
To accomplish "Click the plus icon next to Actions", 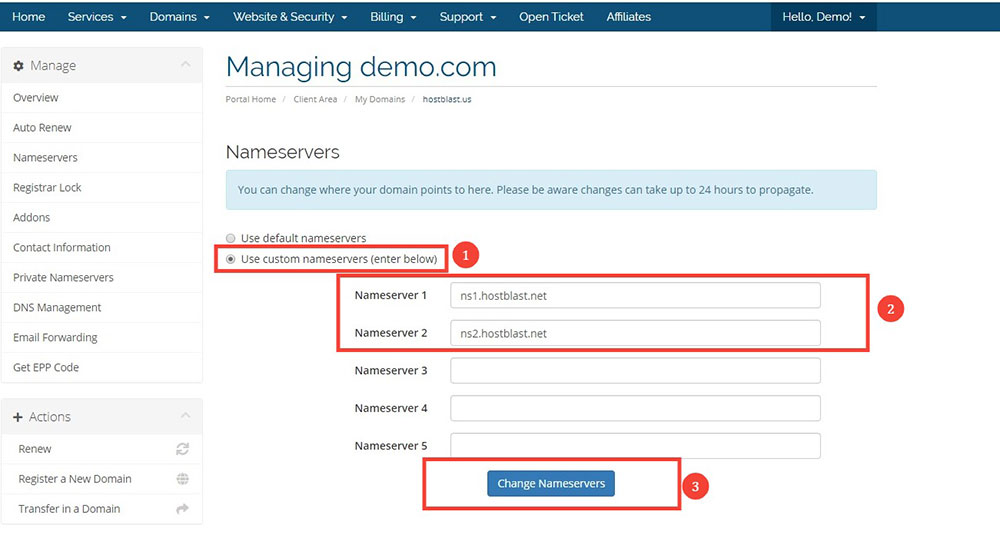I will pos(18,417).
